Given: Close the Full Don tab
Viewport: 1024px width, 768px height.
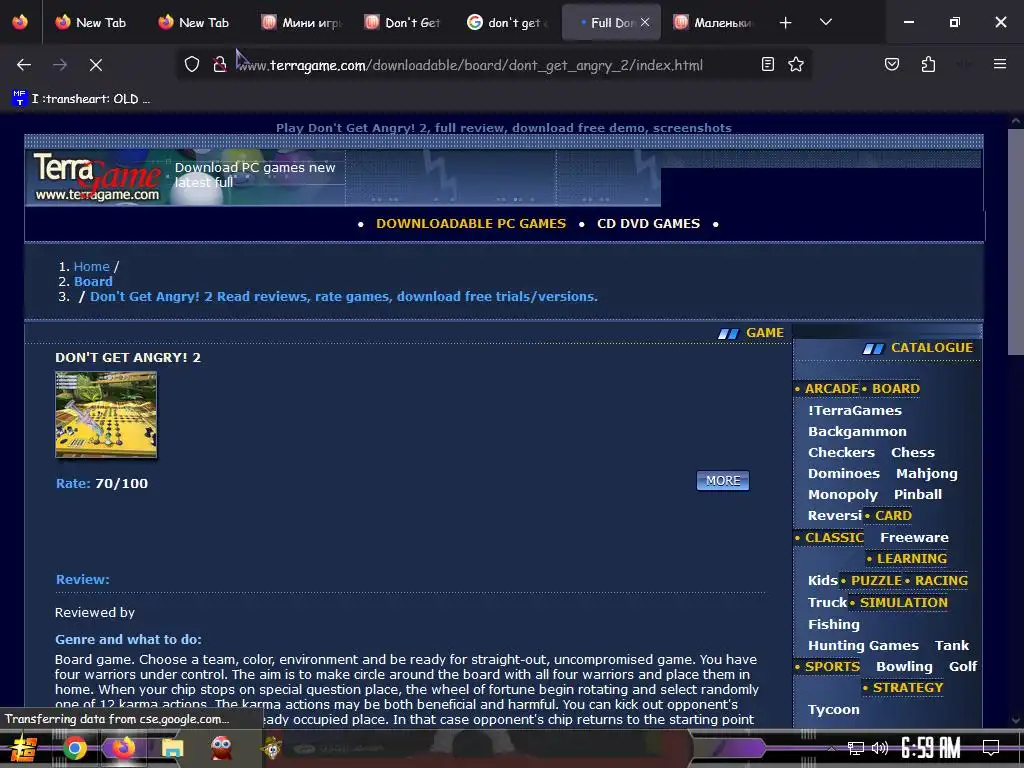Looking at the screenshot, I should coord(645,22).
